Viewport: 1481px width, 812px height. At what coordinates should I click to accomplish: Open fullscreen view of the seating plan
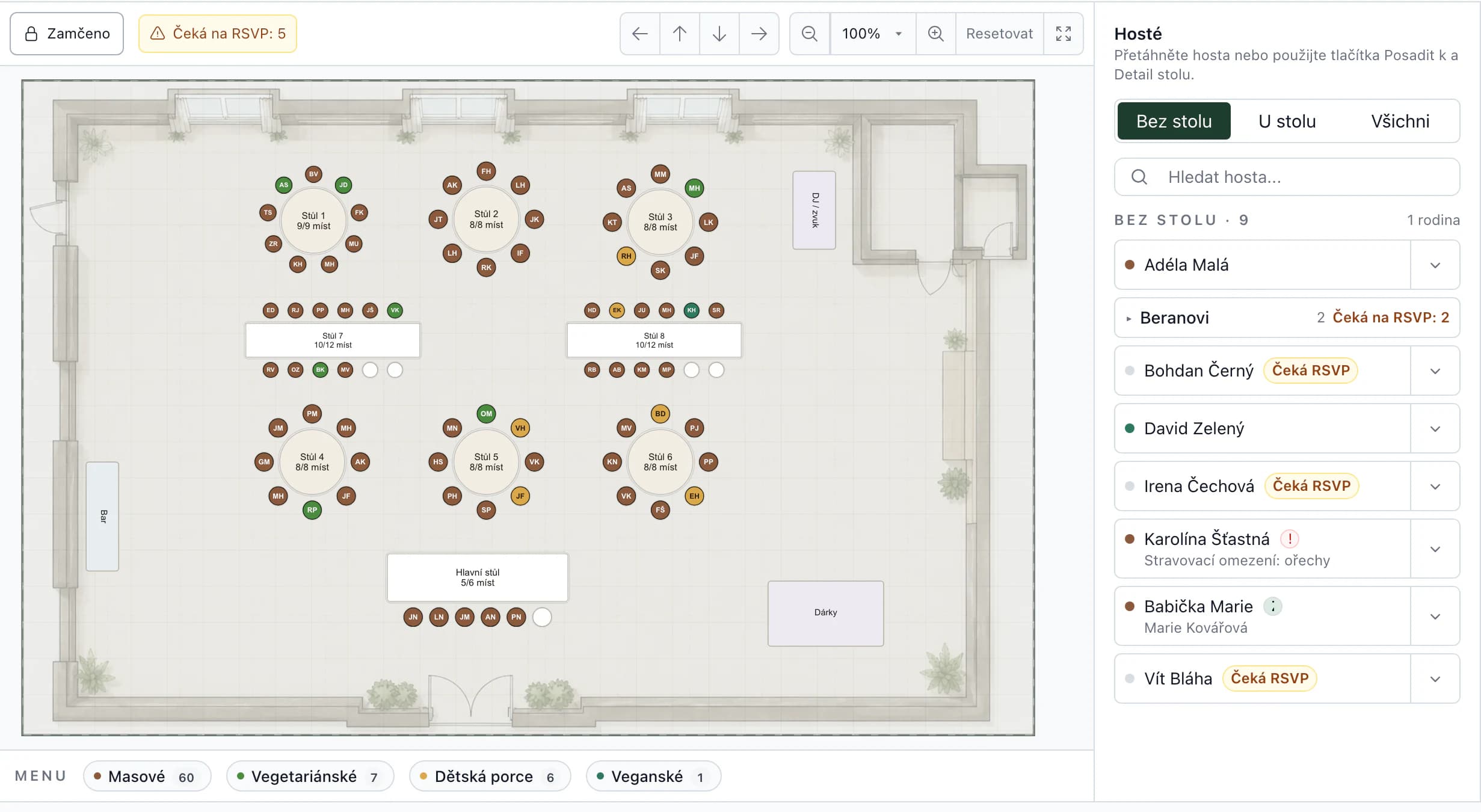tap(1064, 34)
